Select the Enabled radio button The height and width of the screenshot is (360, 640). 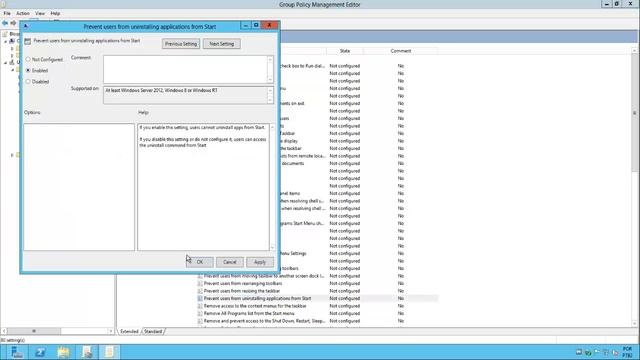pyautogui.click(x=28, y=71)
